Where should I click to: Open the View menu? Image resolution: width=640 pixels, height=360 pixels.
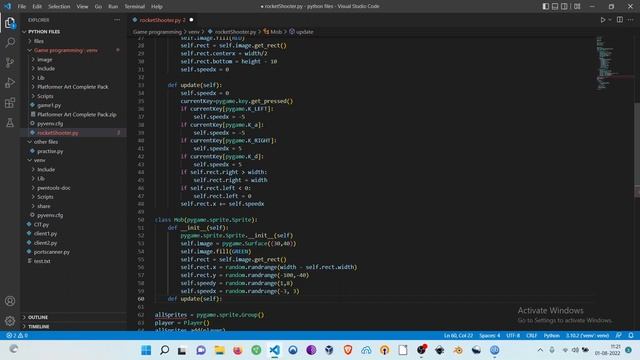(82, 6)
